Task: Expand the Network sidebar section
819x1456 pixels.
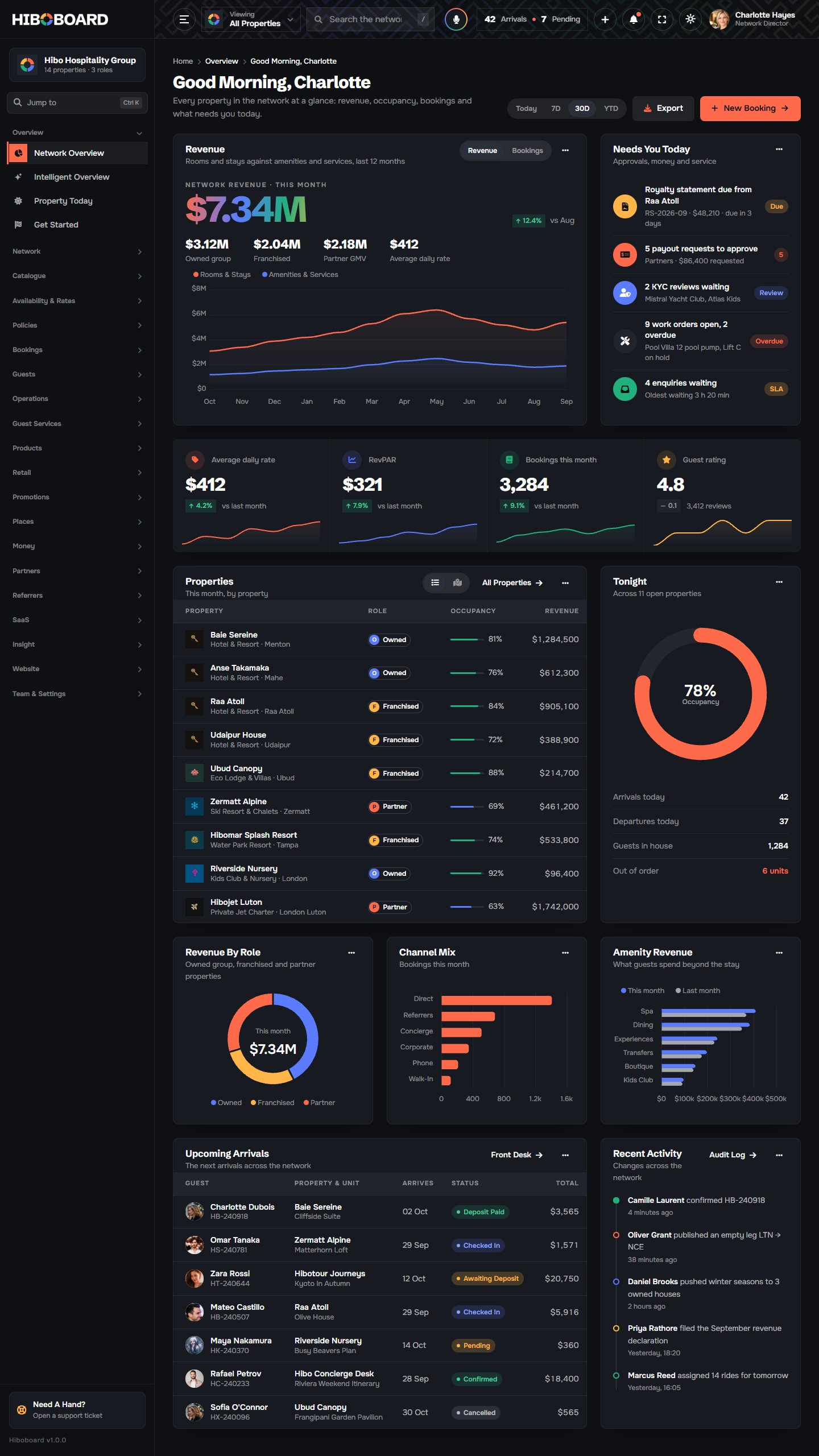Action: pos(77,251)
